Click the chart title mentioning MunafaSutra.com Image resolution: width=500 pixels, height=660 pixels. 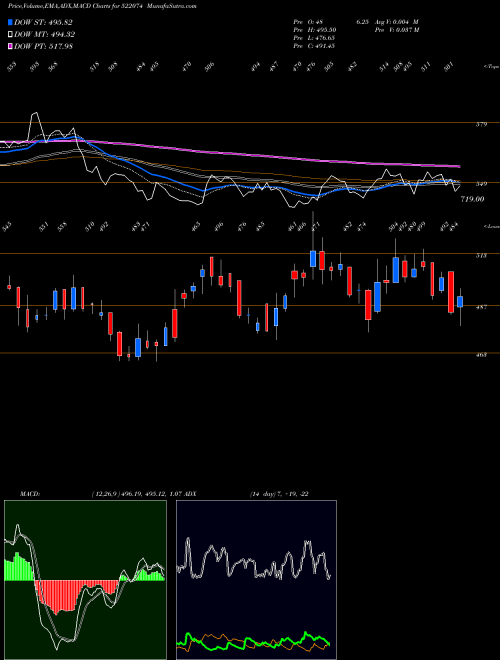tap(103, 6)
